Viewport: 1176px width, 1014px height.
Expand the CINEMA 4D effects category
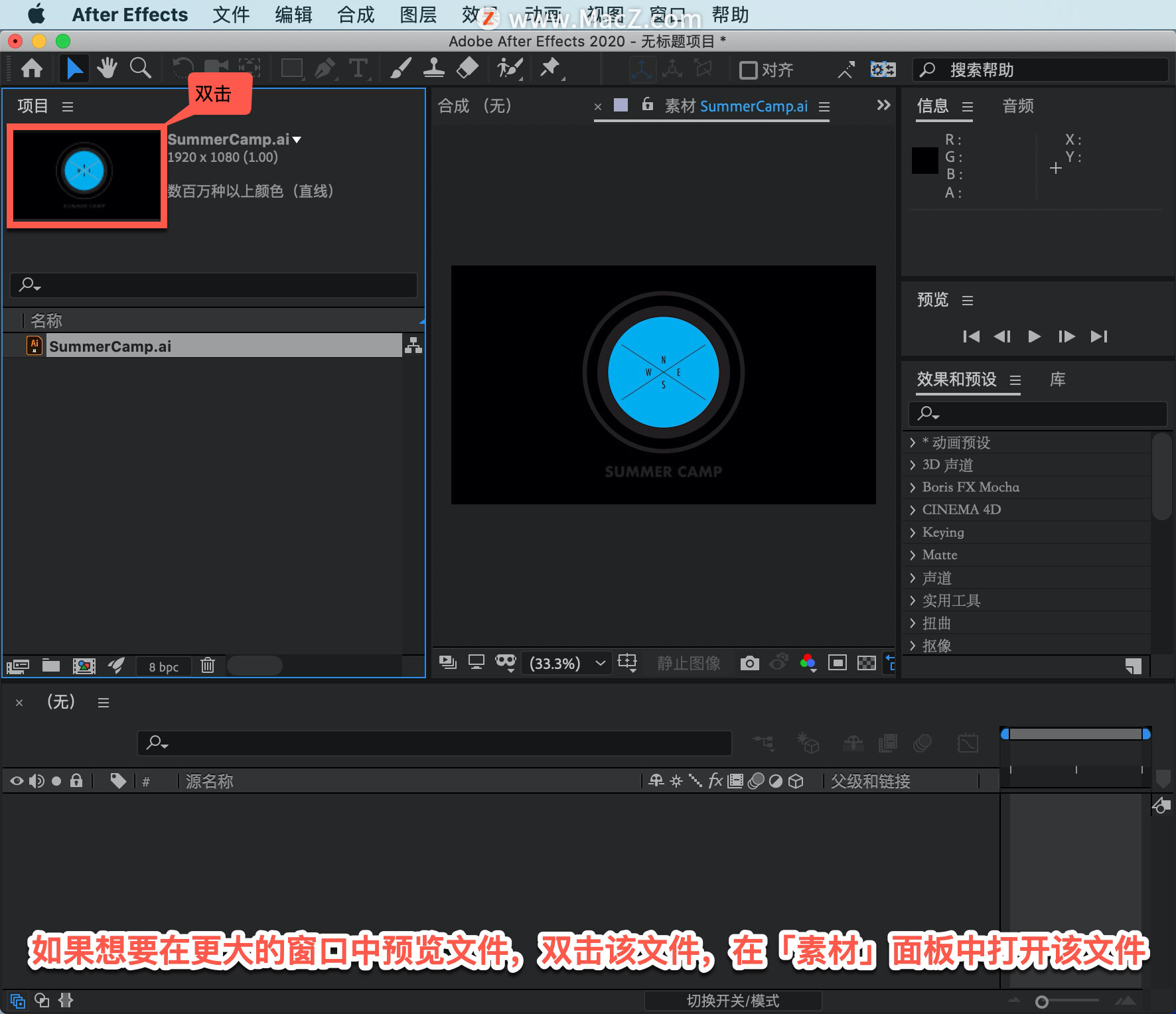point(913,510)
